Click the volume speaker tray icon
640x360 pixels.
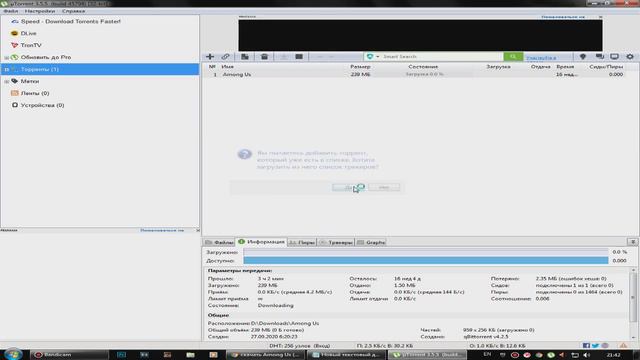click(x=586, y=355)
